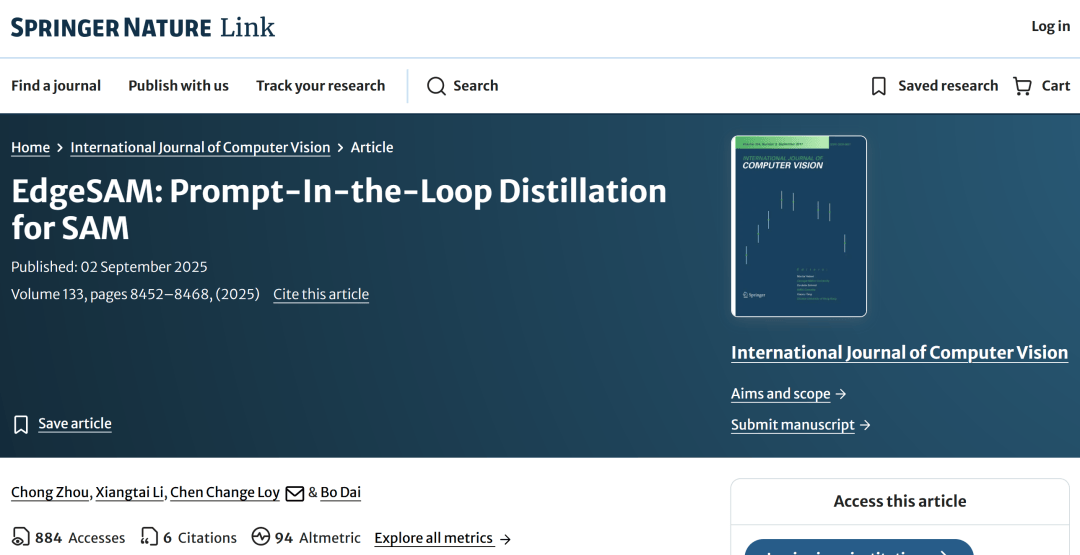Open the Log in page
1080x555 pixels.
click(1050, 27)
